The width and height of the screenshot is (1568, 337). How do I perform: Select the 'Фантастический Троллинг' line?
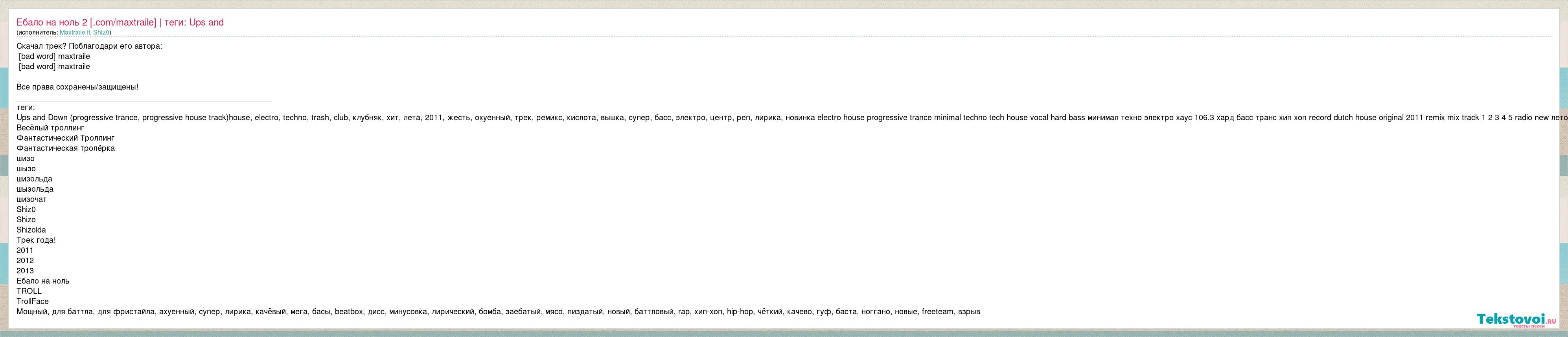[65, 138]
